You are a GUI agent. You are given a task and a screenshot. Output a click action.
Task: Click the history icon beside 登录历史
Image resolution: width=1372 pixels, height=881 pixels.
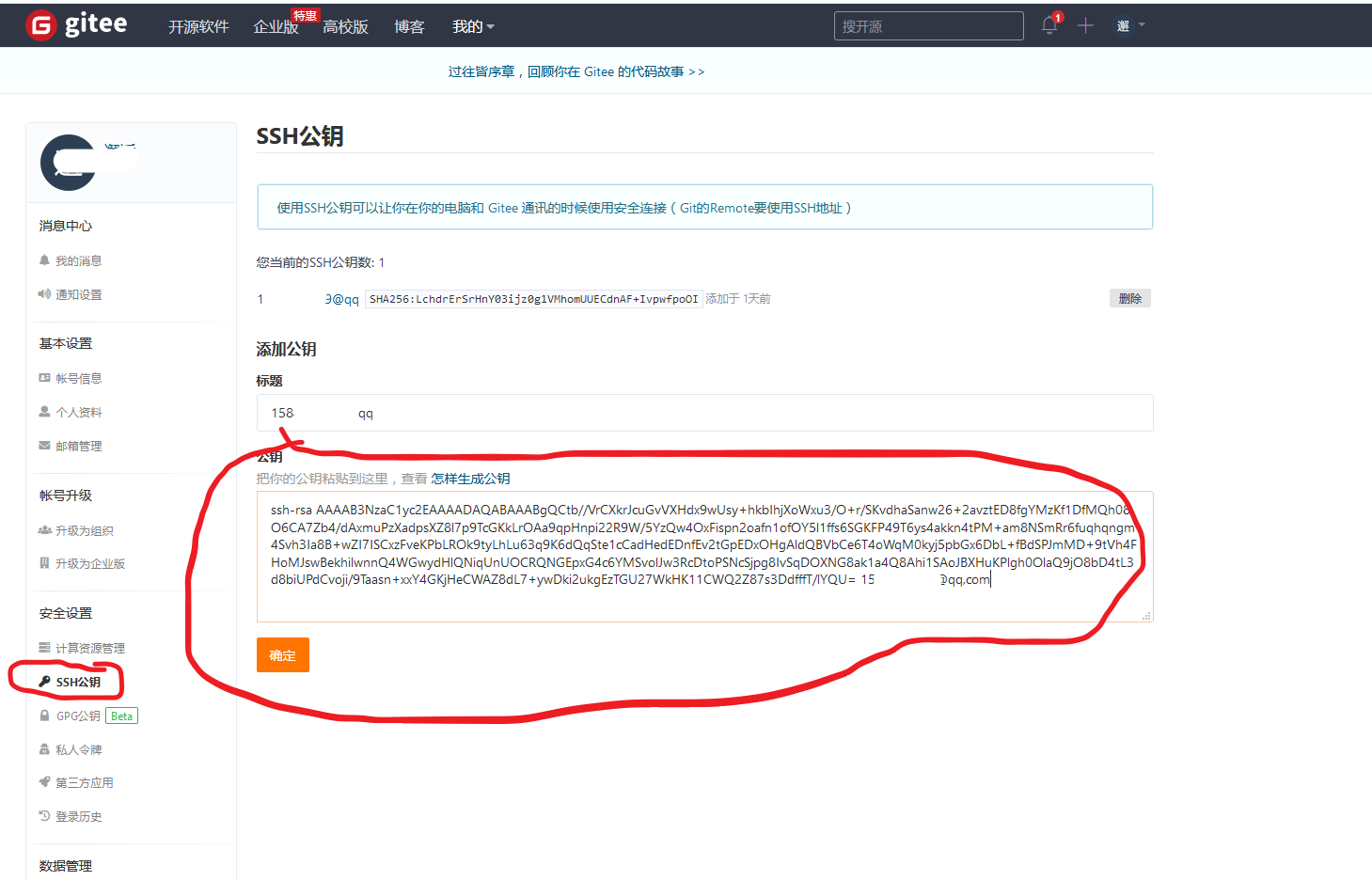tap(44, 816)
